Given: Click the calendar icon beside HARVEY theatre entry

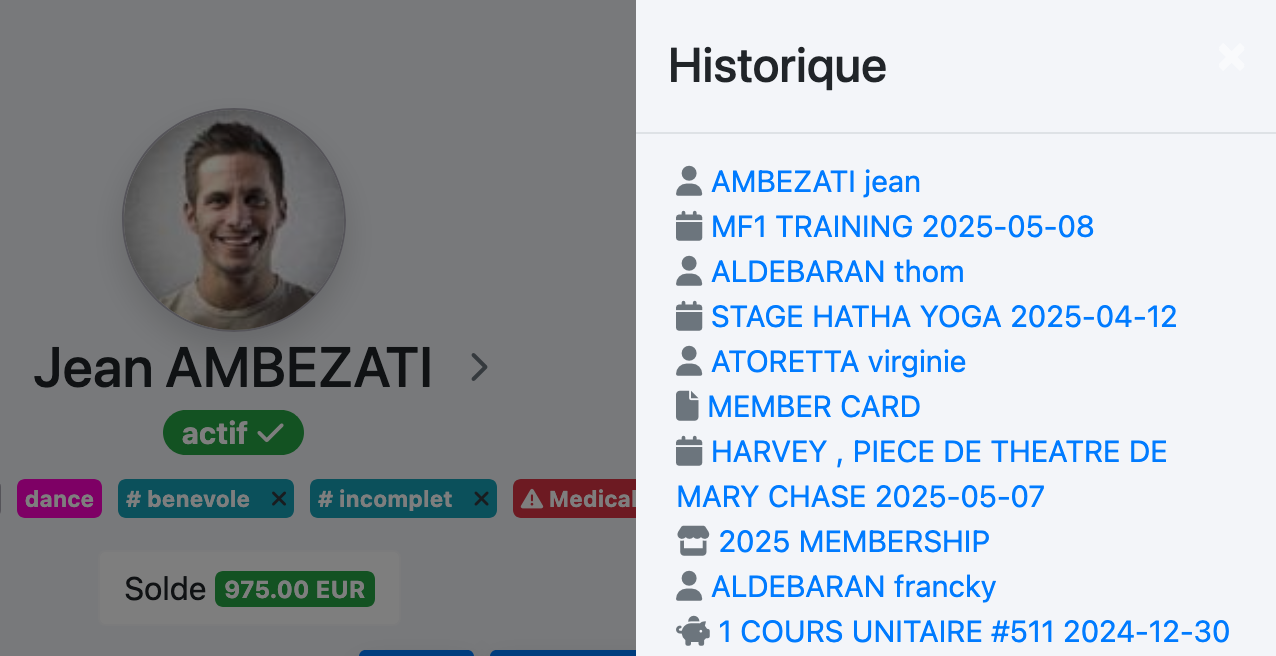Looking at the screenshot, I should click(689, 451).
